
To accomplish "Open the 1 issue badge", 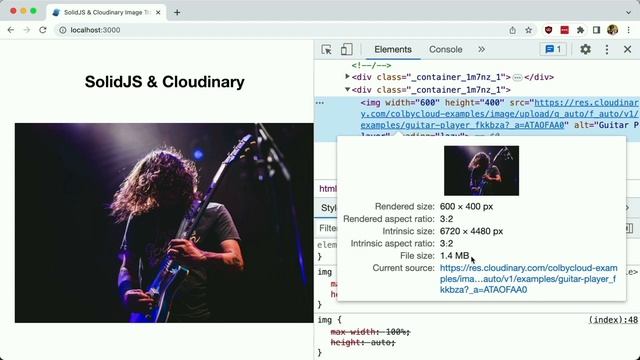I will 553,49.
